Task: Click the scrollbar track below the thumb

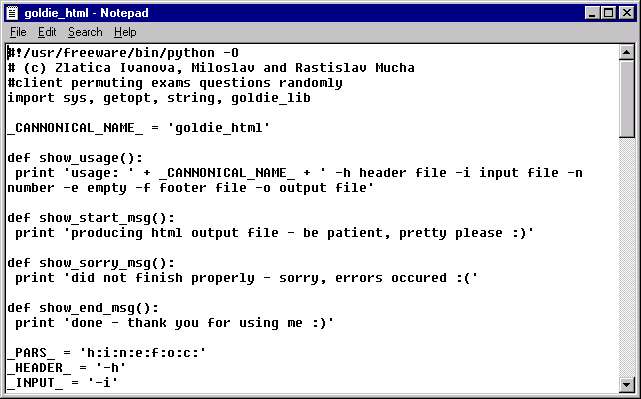Action: point(627,257)
